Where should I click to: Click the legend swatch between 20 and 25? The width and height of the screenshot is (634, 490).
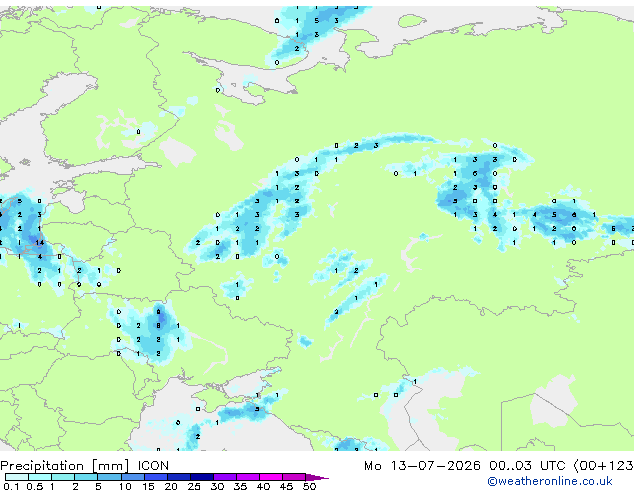click(x=179, y=477)
